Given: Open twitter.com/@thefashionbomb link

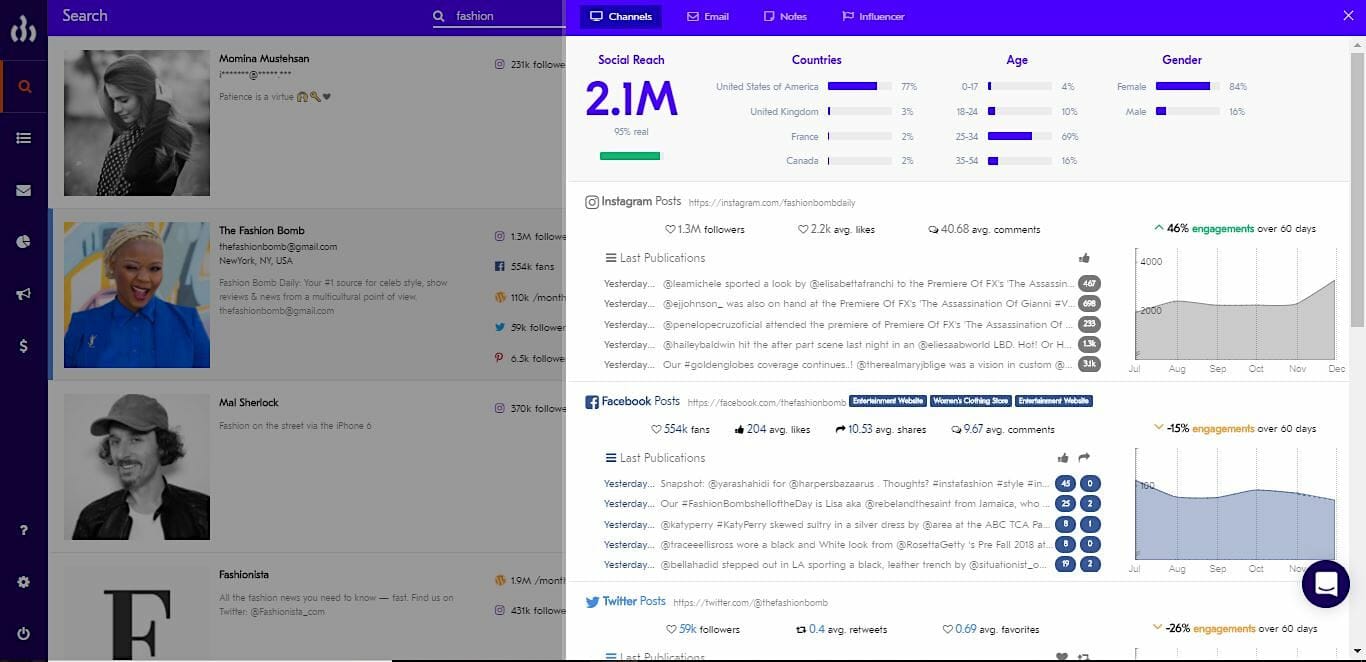Looking at the screenshot, I should (750, 603).
